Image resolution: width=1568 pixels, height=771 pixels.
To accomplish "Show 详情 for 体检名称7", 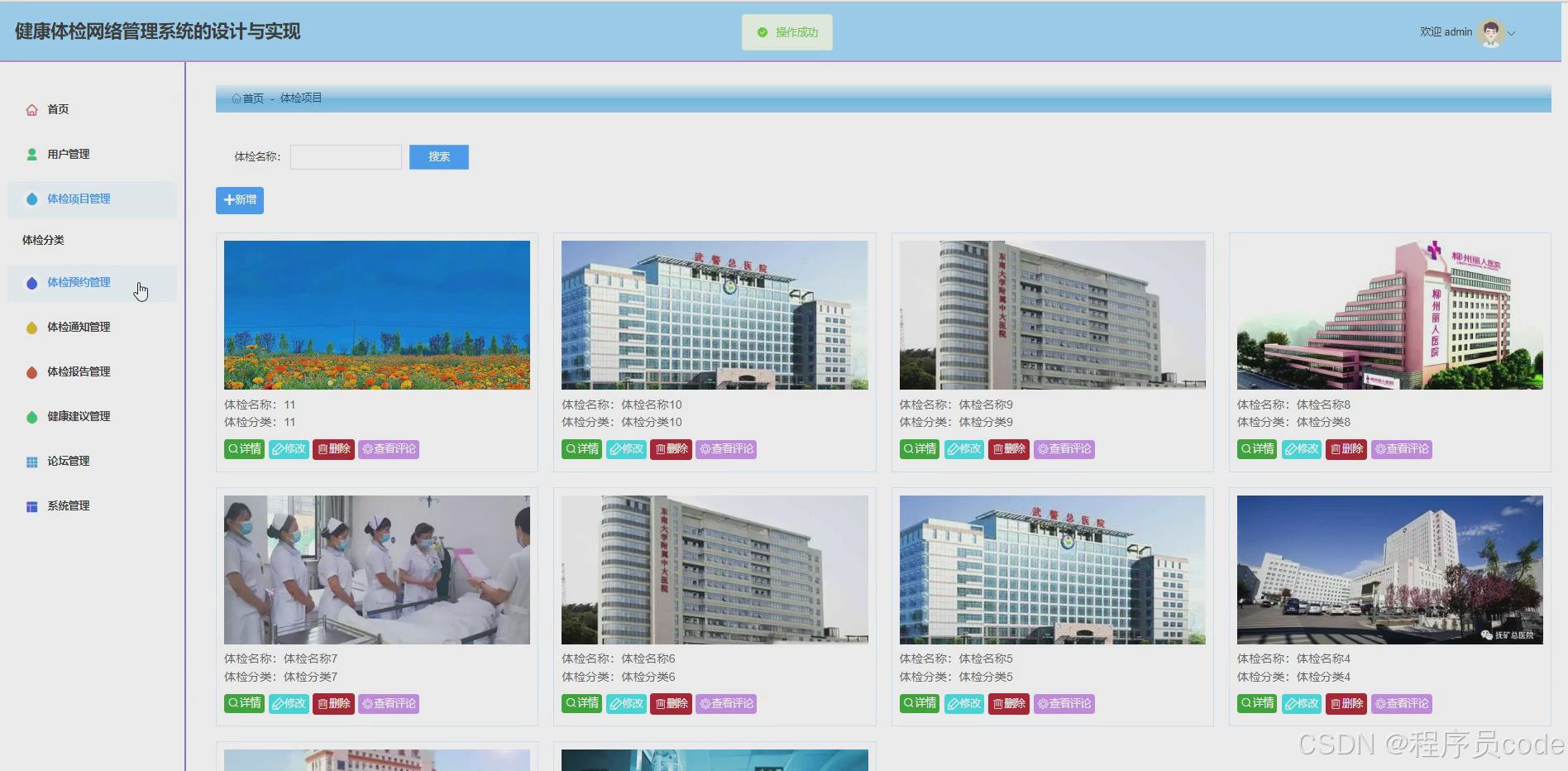I will pos(244,704).
